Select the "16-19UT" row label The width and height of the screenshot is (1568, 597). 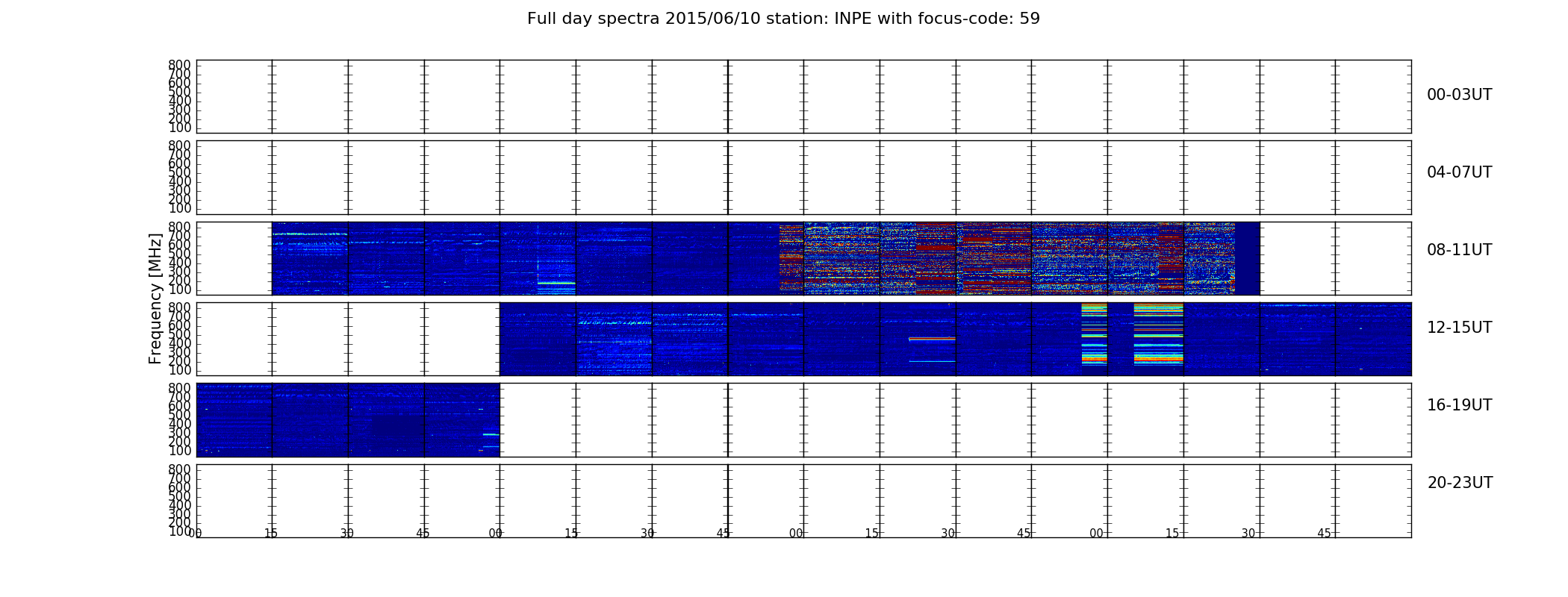tap(1459, 405)
